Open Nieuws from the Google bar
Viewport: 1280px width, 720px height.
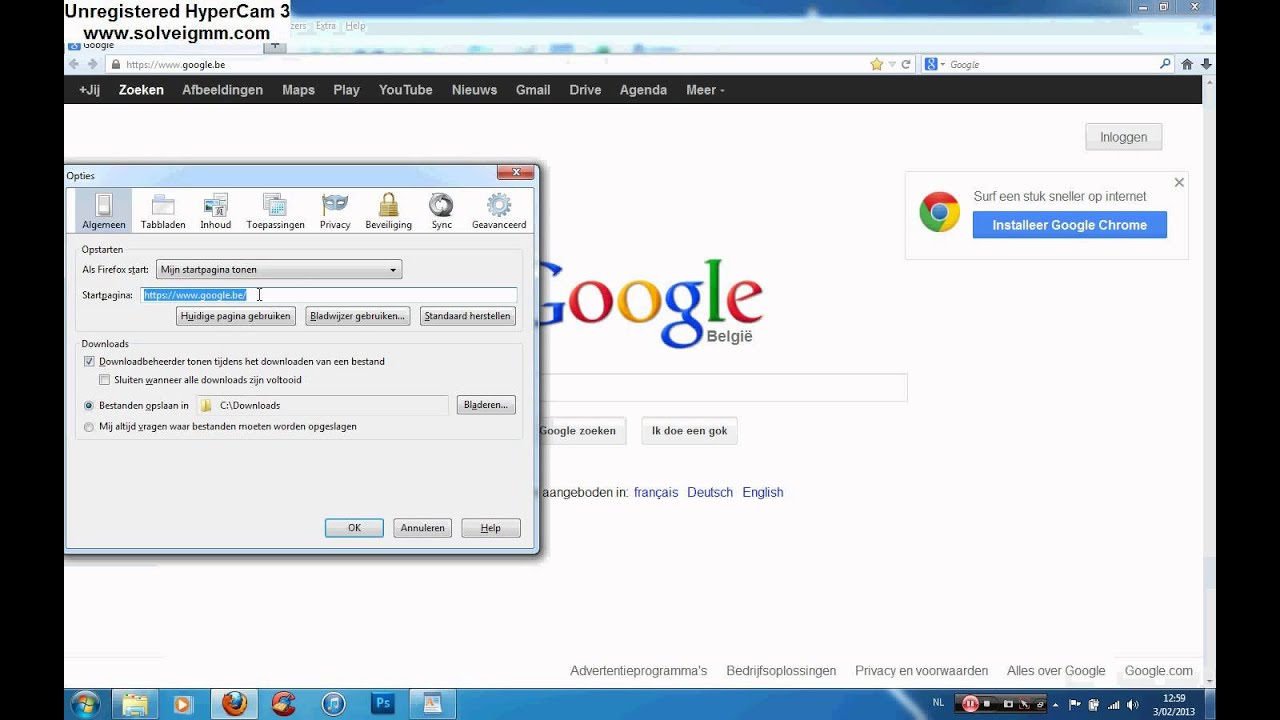(474, 90)
